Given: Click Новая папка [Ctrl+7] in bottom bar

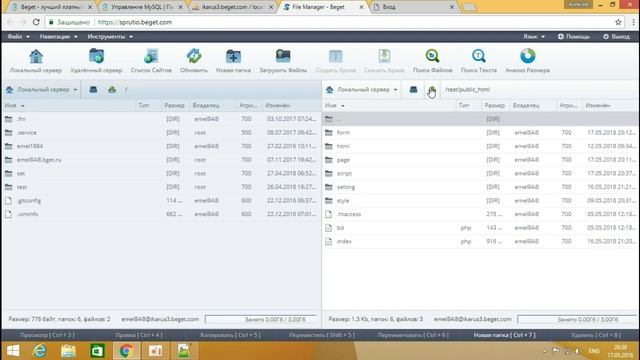Looking at the screenshot, I should coord(504,335).
